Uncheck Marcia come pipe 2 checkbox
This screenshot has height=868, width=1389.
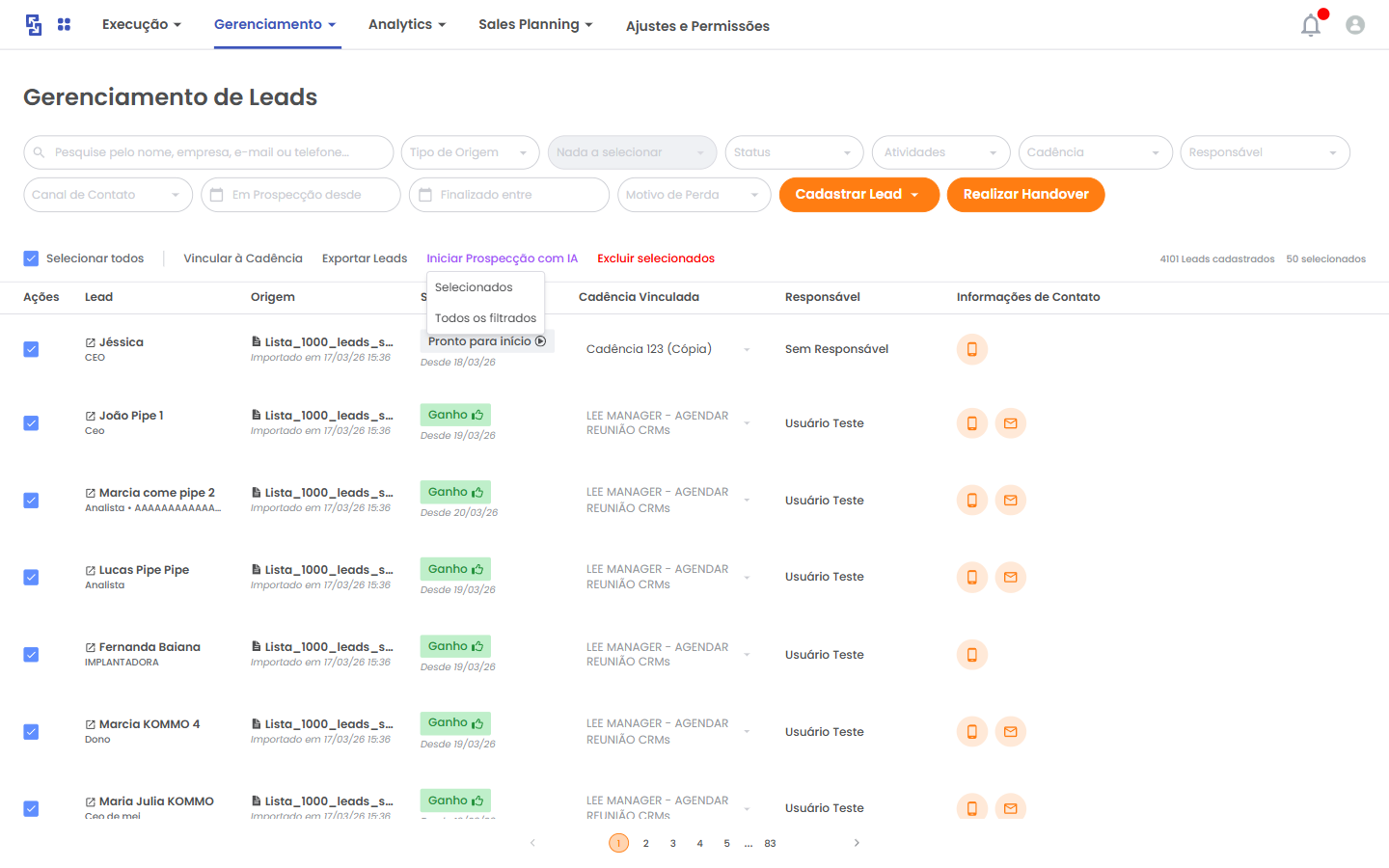pyautogui.click(x=31, y=501)
